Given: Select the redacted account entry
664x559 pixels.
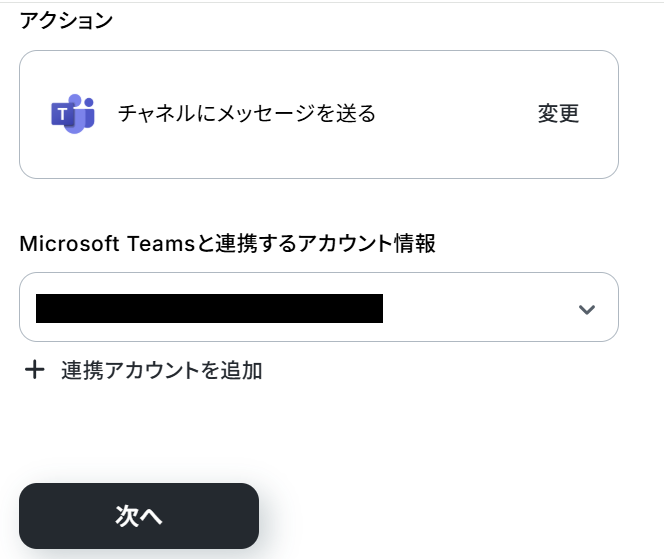Looking at the screenshot, I should 210,308.
